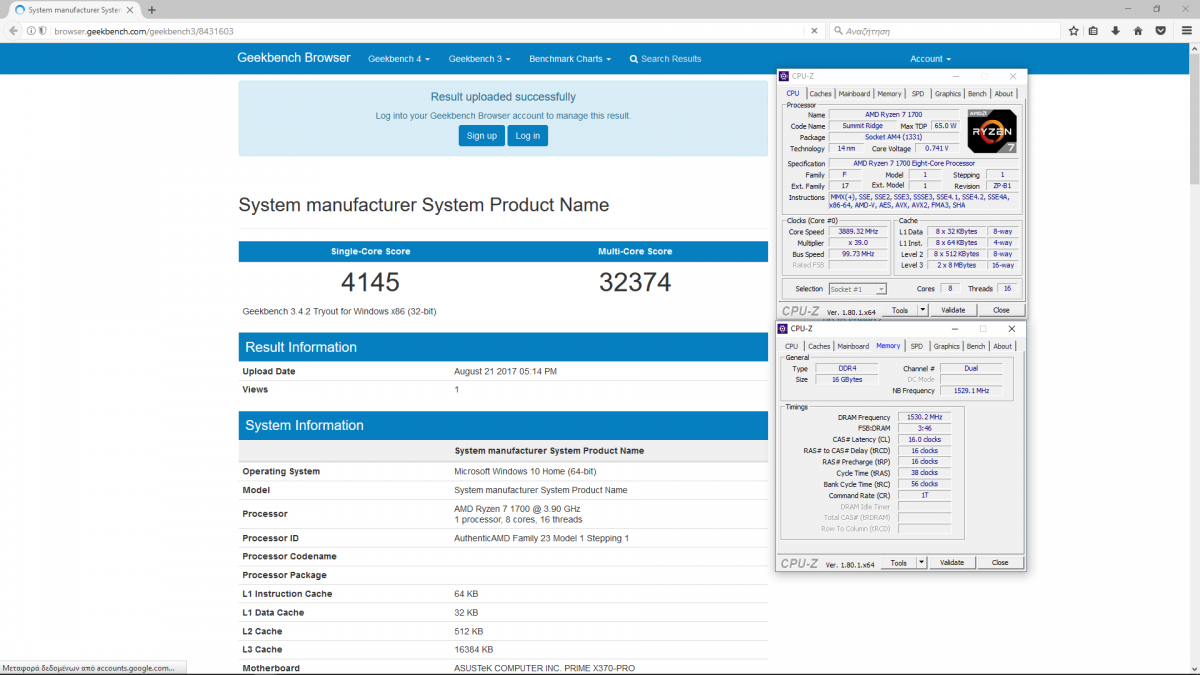Expand the Geekbench 4 dropdown menu
Screen dimensions: 1200x675
click(399, 59)
